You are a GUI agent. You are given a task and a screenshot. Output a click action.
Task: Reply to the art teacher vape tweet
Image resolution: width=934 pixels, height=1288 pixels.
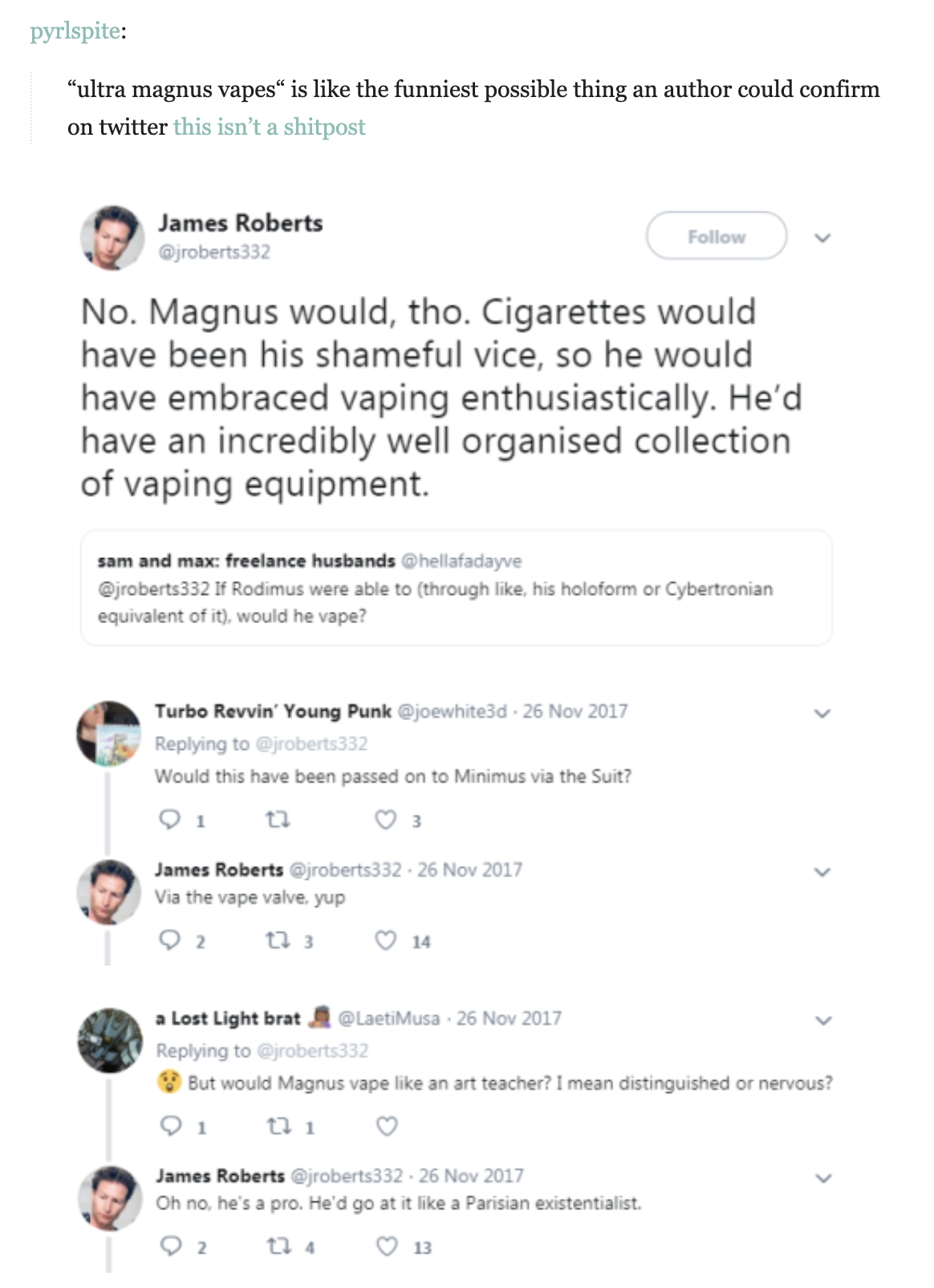coord(170,1127)
